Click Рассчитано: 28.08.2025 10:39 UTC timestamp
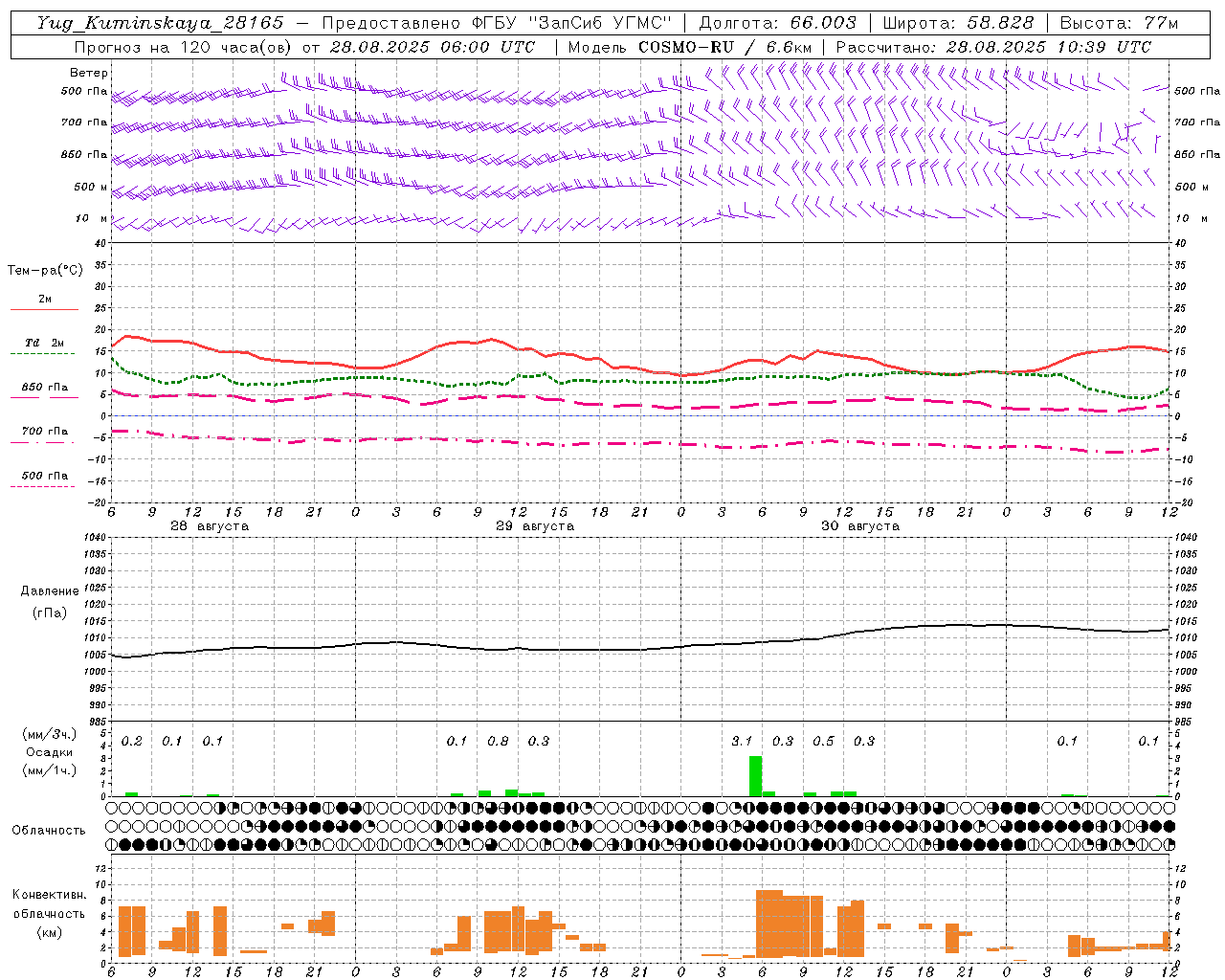The height and width of the screenshot is (980, 1225). (993, 47)
